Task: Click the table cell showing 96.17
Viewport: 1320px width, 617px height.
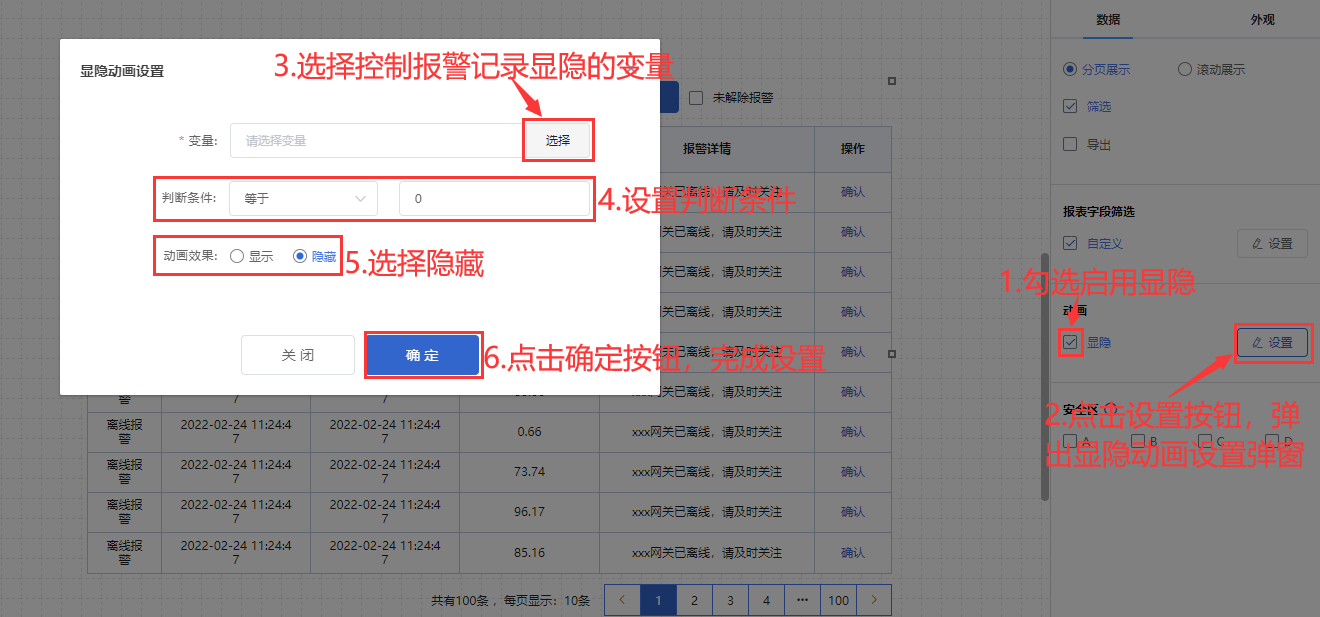Action: (530, 512)
